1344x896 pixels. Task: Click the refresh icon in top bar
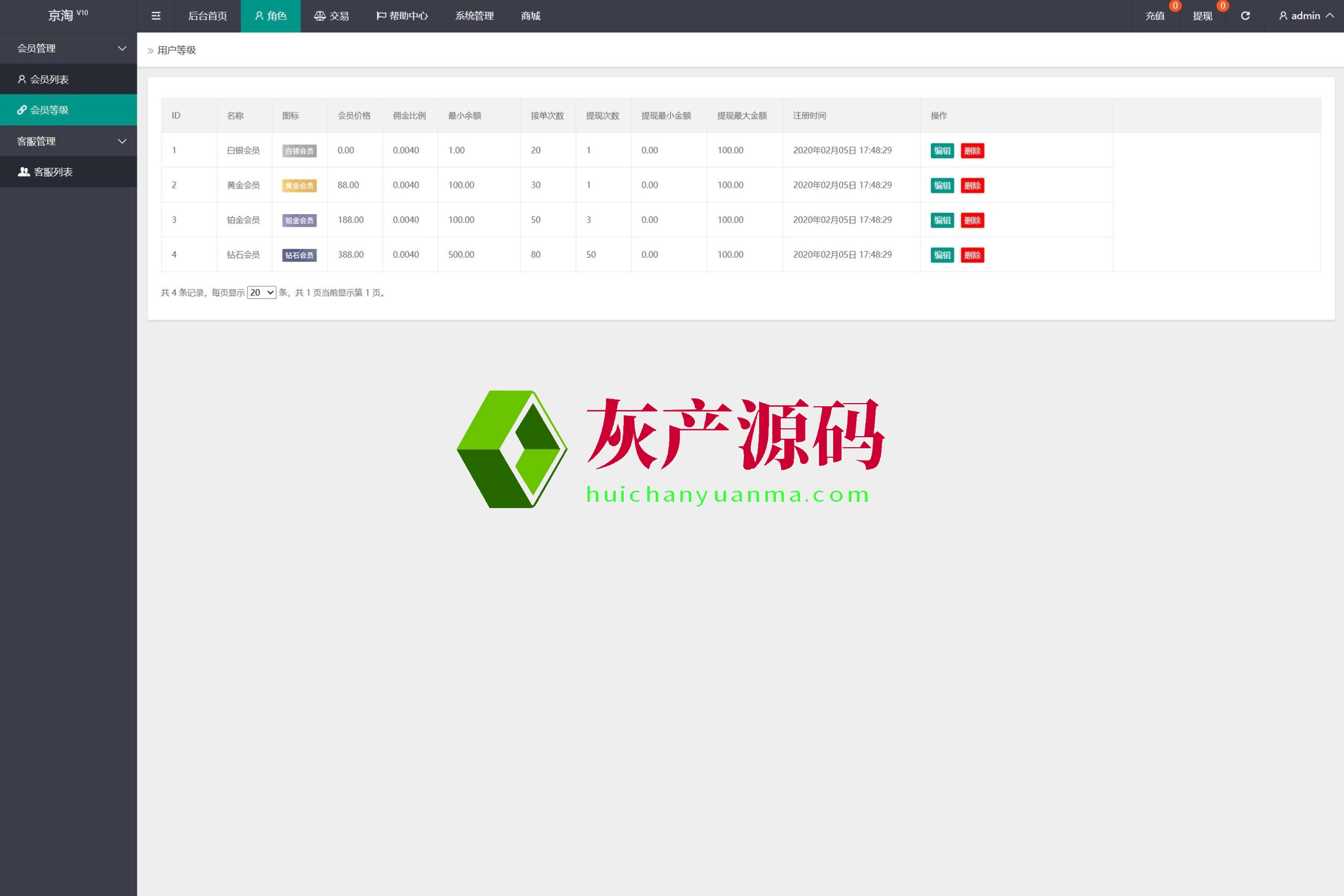click(1245, 16)
